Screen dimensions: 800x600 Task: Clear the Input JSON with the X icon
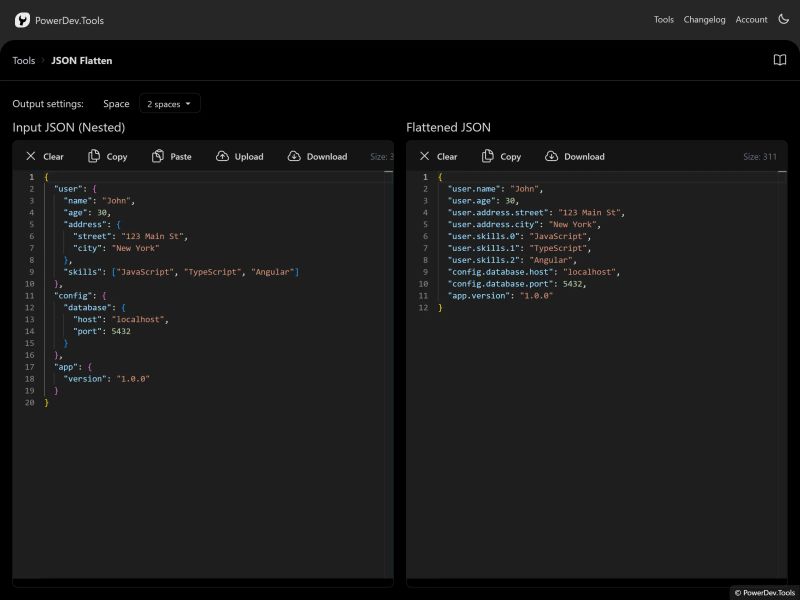coord(30,156)
